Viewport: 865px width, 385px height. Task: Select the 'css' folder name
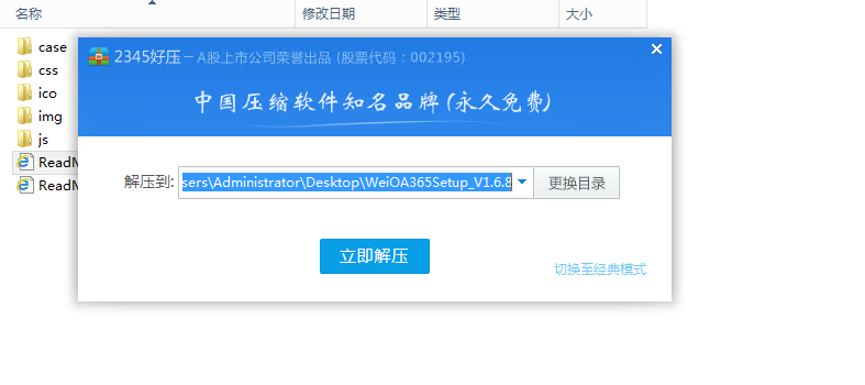48,71
